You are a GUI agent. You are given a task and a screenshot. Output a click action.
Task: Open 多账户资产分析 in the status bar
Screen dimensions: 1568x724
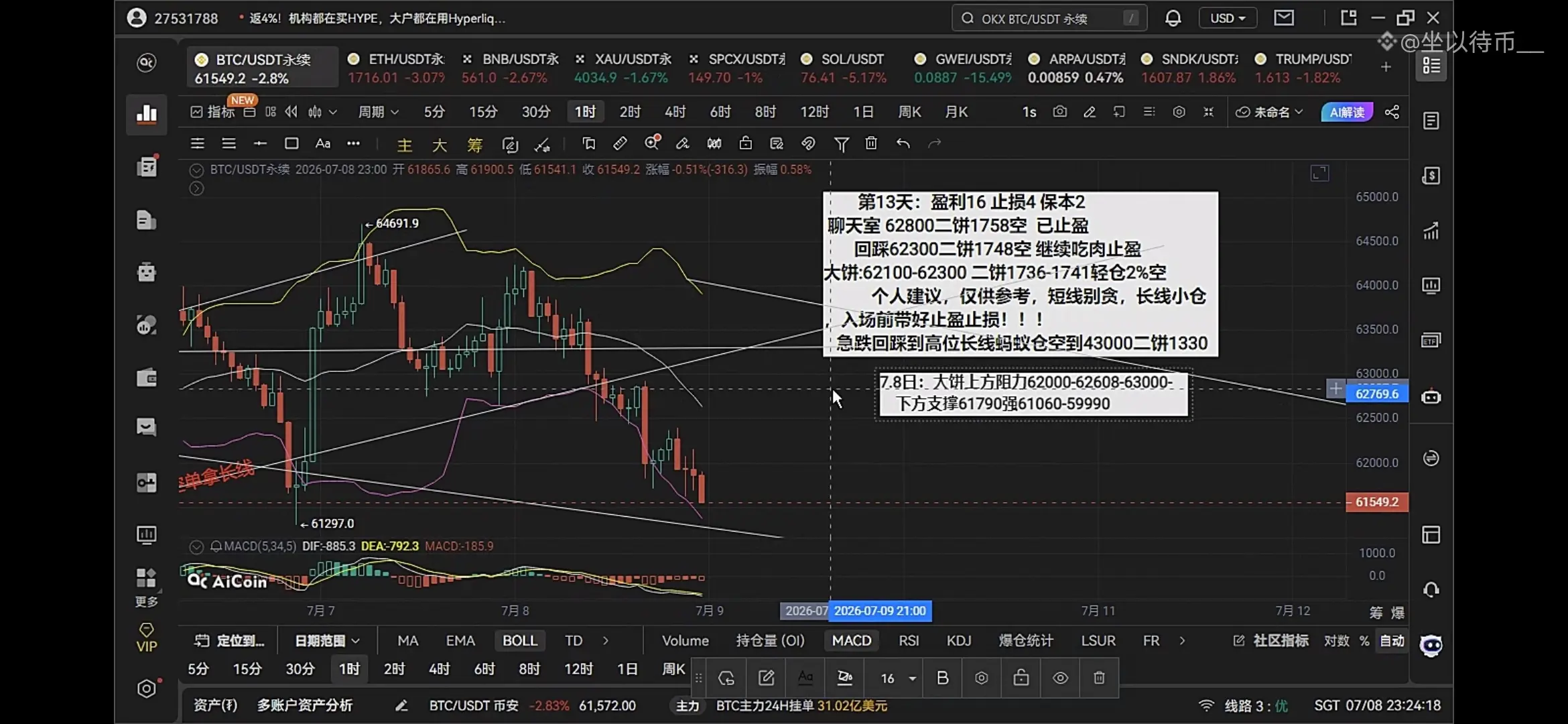305,705
